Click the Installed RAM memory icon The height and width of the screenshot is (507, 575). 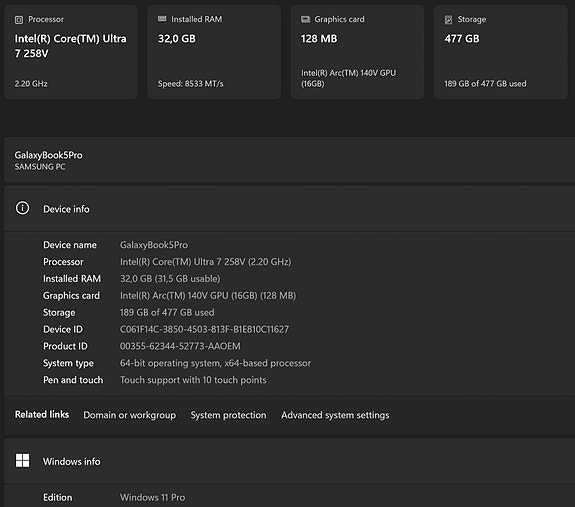click(162, 19)
